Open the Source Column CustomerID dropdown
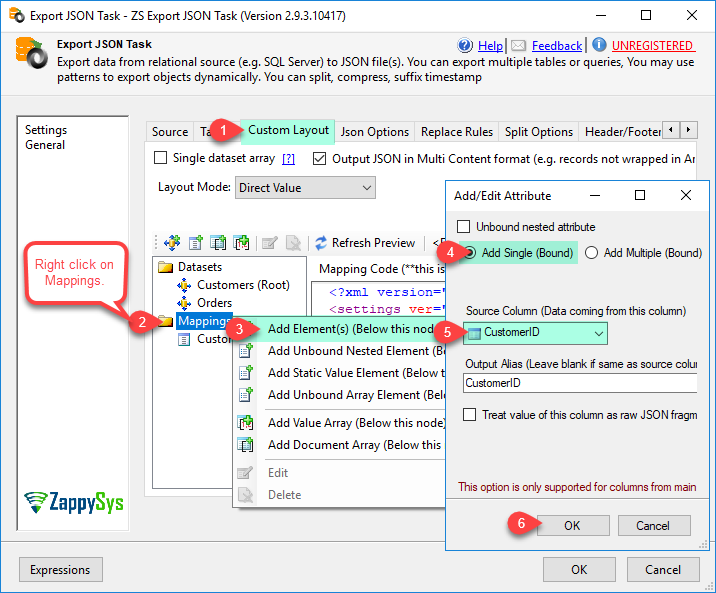 click(535, 333)
